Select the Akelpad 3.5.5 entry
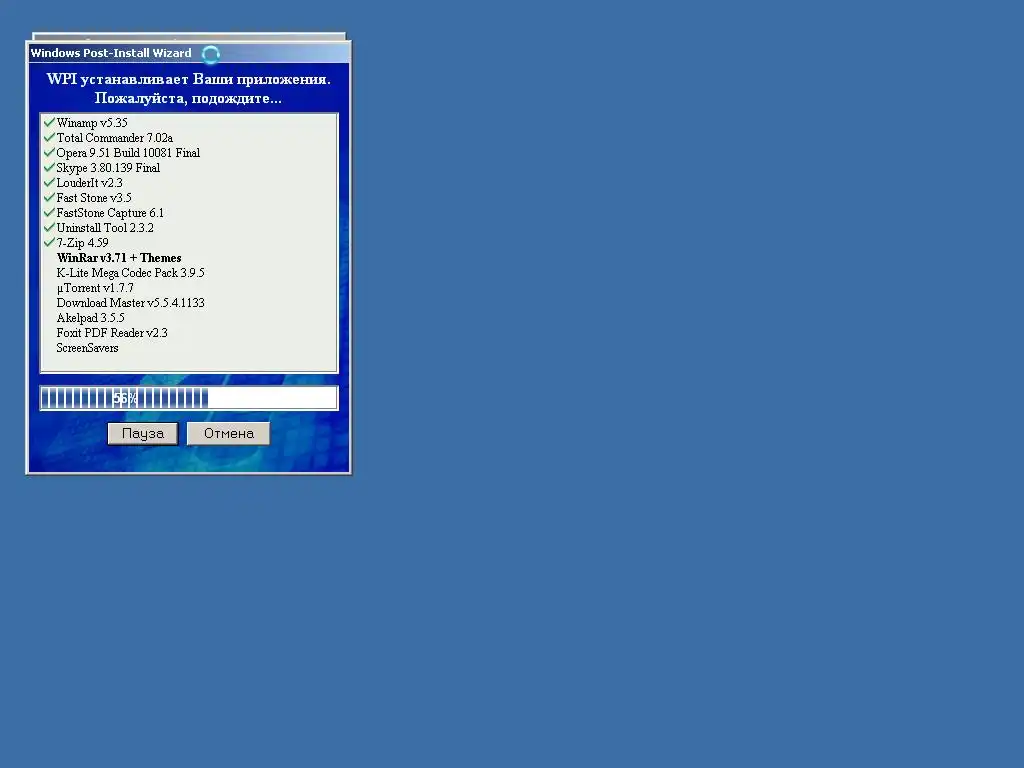Screen dimensions: 1024x768 pyautogui.click(x=91, y=318)
